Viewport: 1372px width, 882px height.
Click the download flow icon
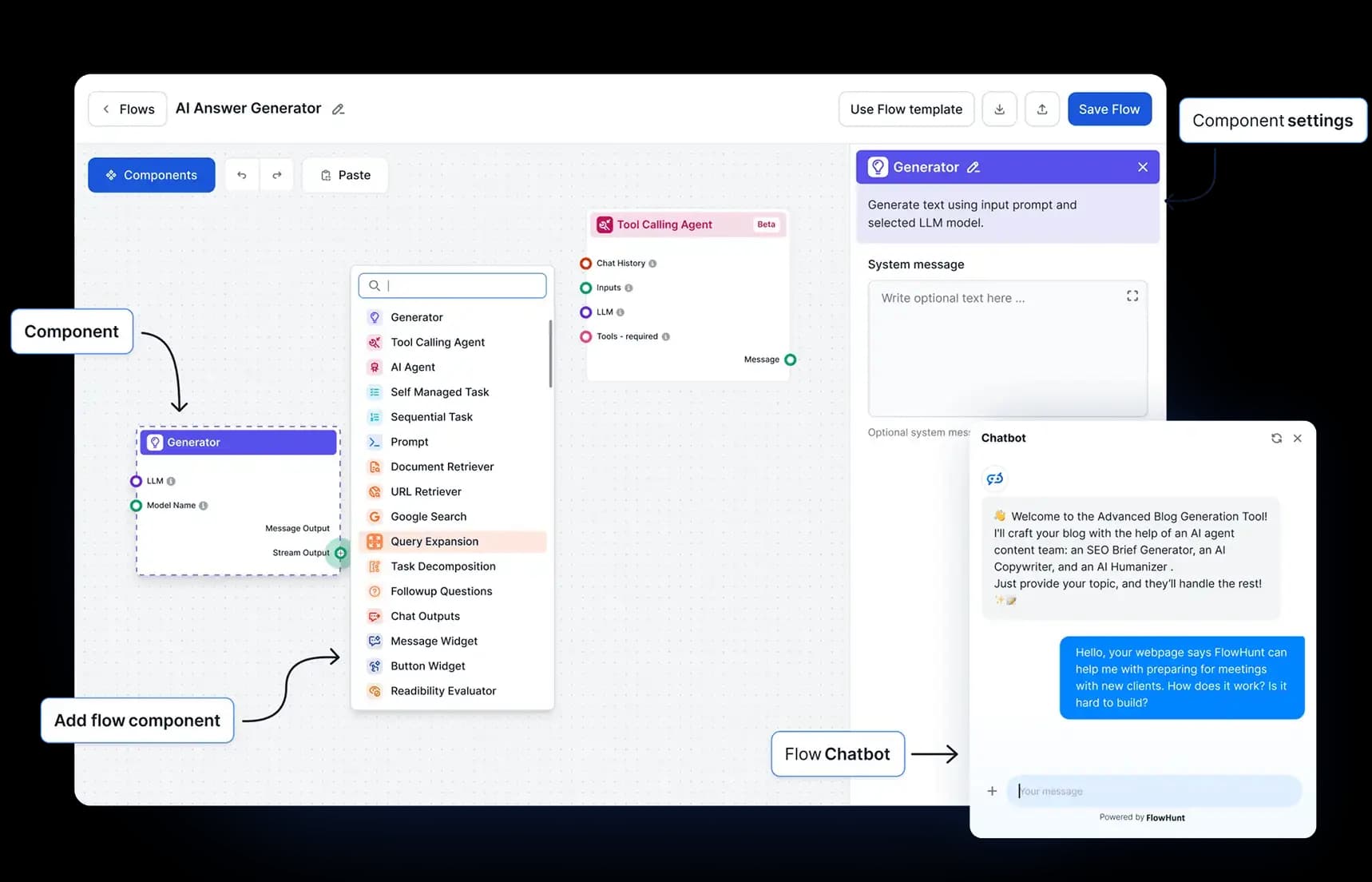tap(999, 109)
